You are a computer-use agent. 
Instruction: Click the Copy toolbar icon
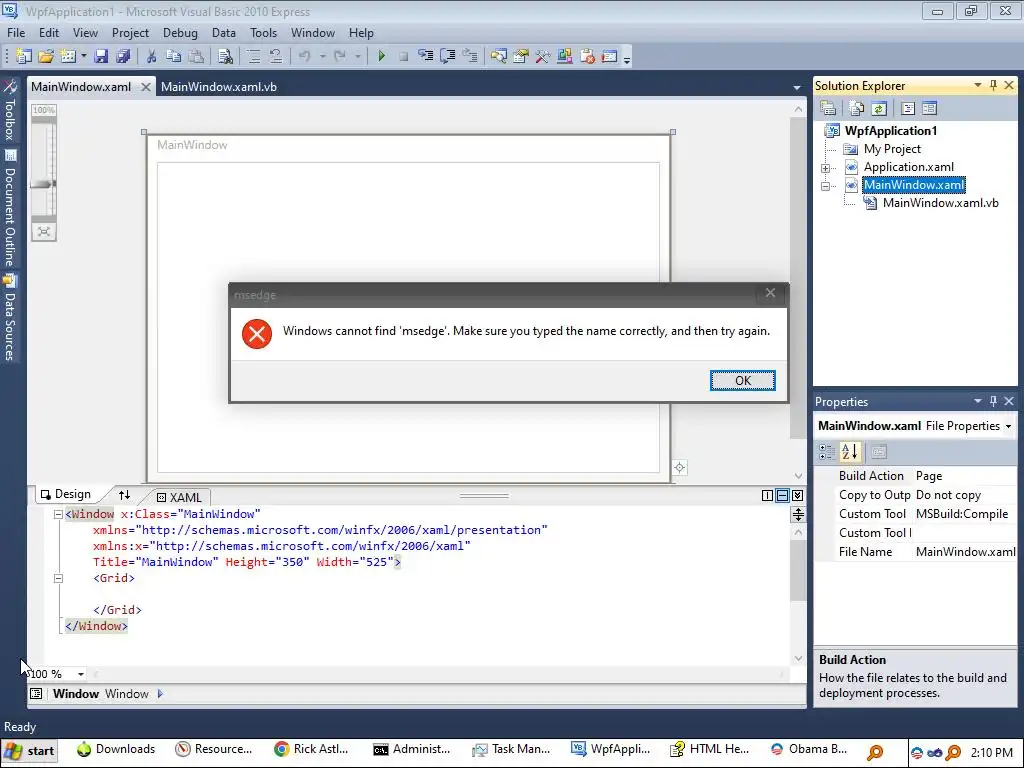[173, 56]
